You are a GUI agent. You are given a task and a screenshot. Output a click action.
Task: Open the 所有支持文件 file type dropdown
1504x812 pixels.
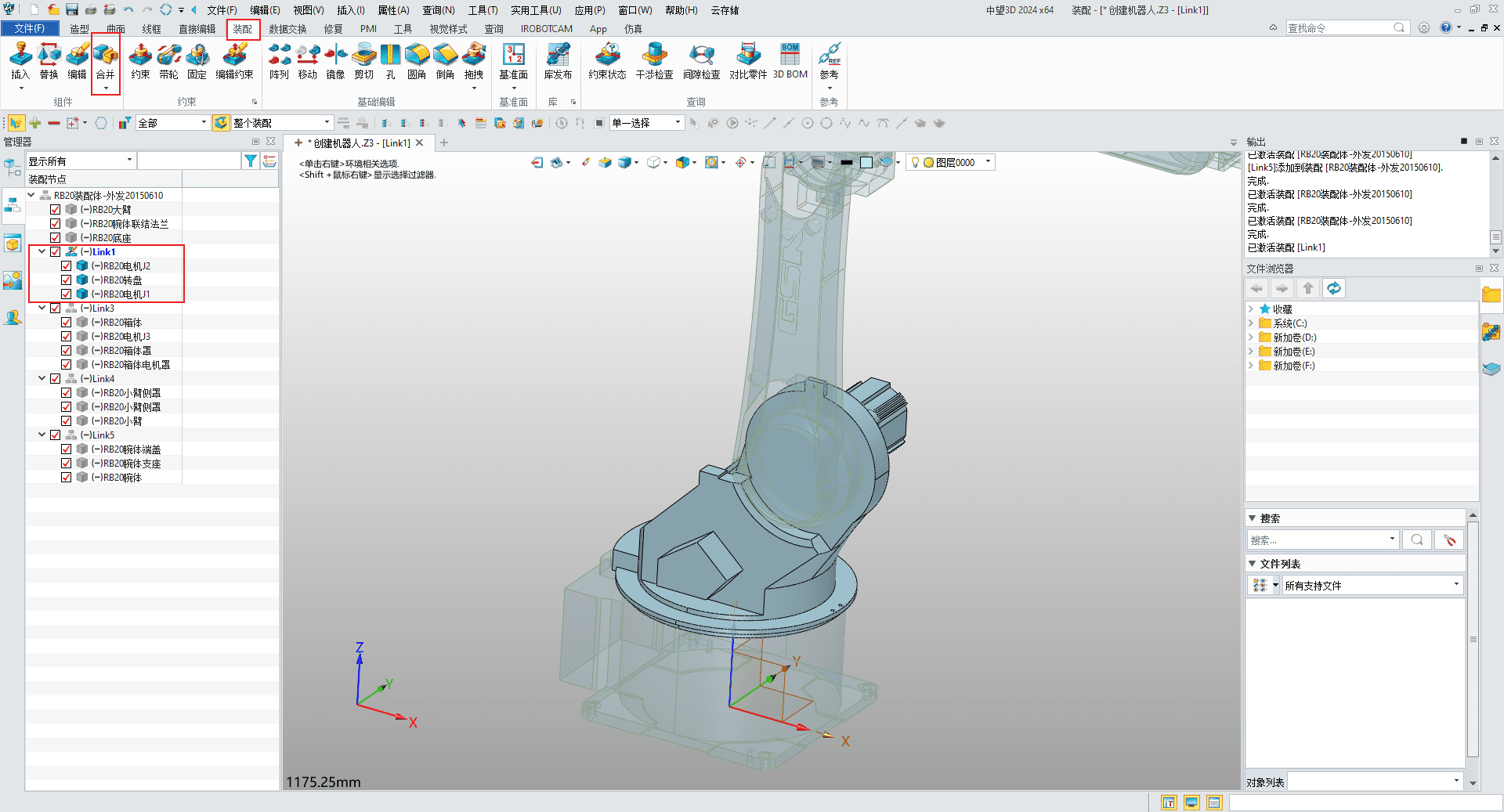pos(1372,585)
